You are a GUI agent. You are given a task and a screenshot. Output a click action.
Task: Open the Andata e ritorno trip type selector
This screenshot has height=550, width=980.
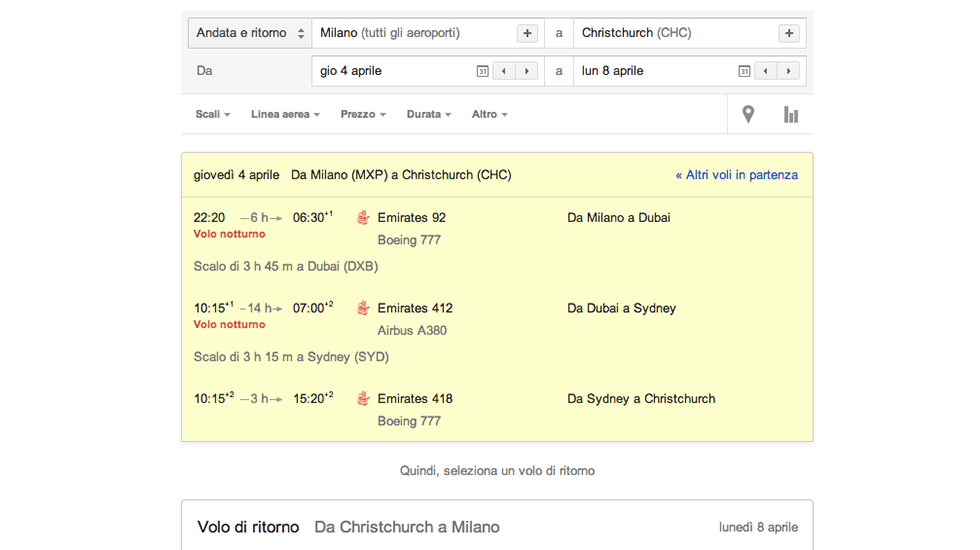[x=250, y=33]
